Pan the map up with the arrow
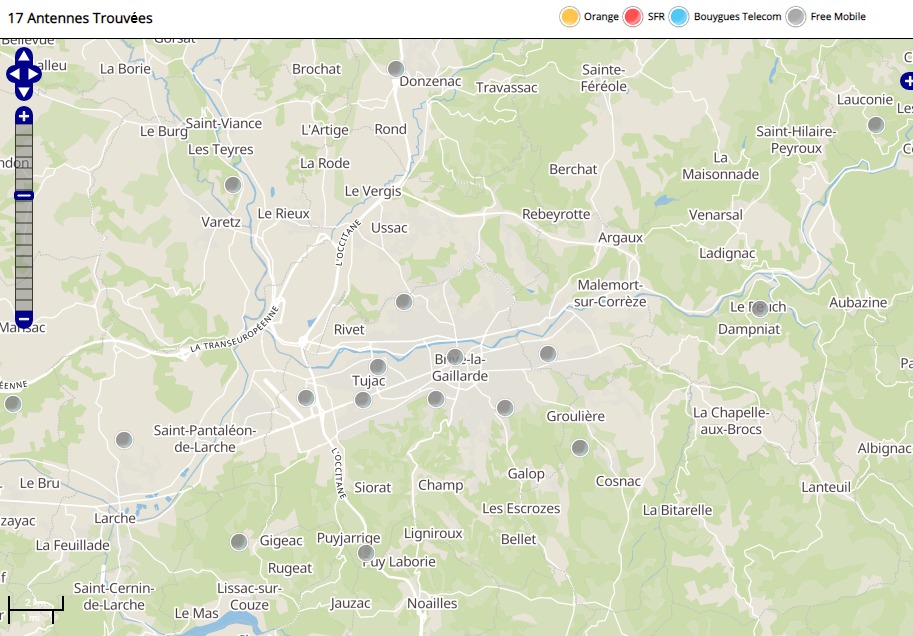 click(24, 56)
